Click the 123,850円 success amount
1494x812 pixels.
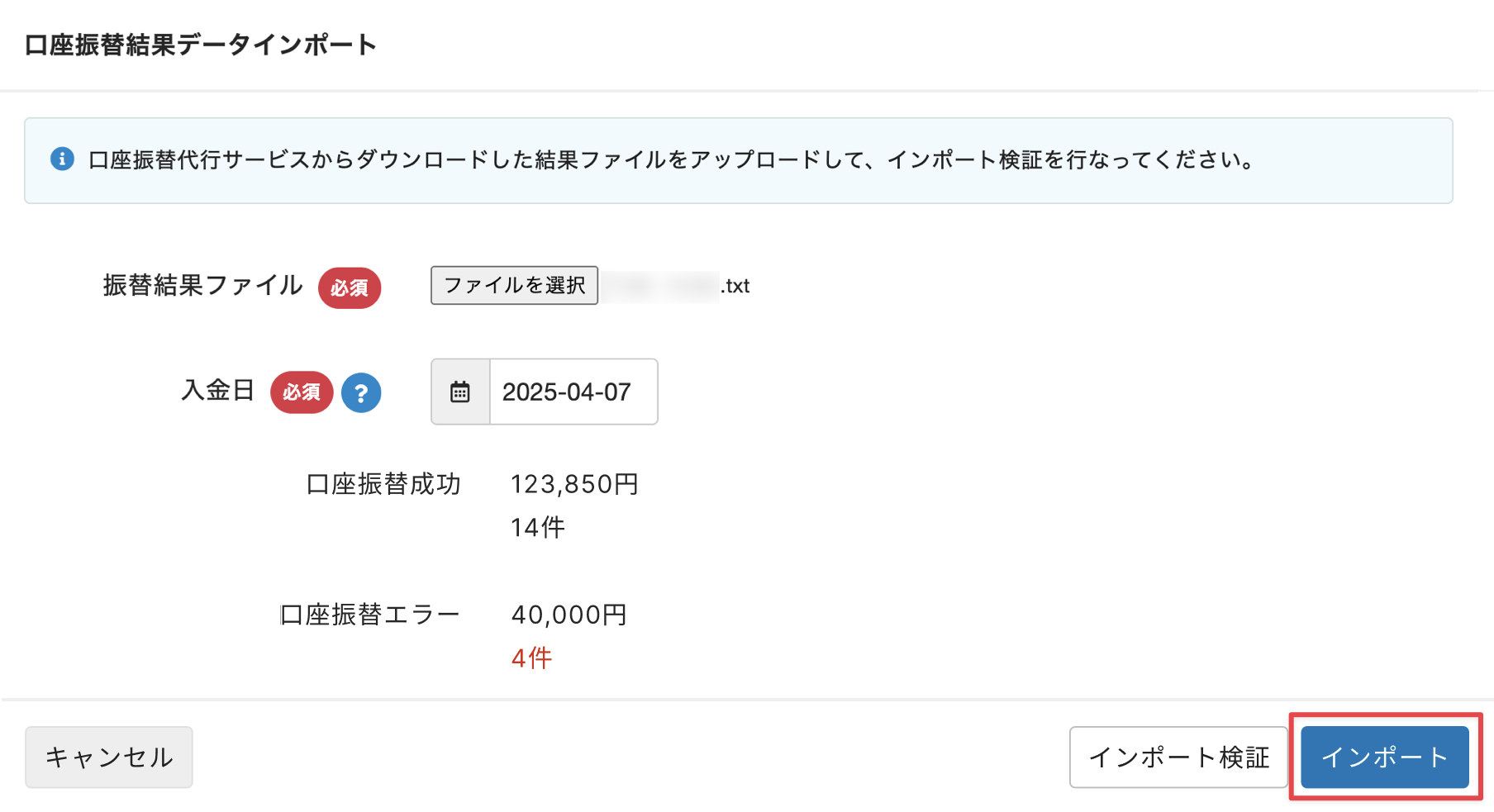click(574, 484)
